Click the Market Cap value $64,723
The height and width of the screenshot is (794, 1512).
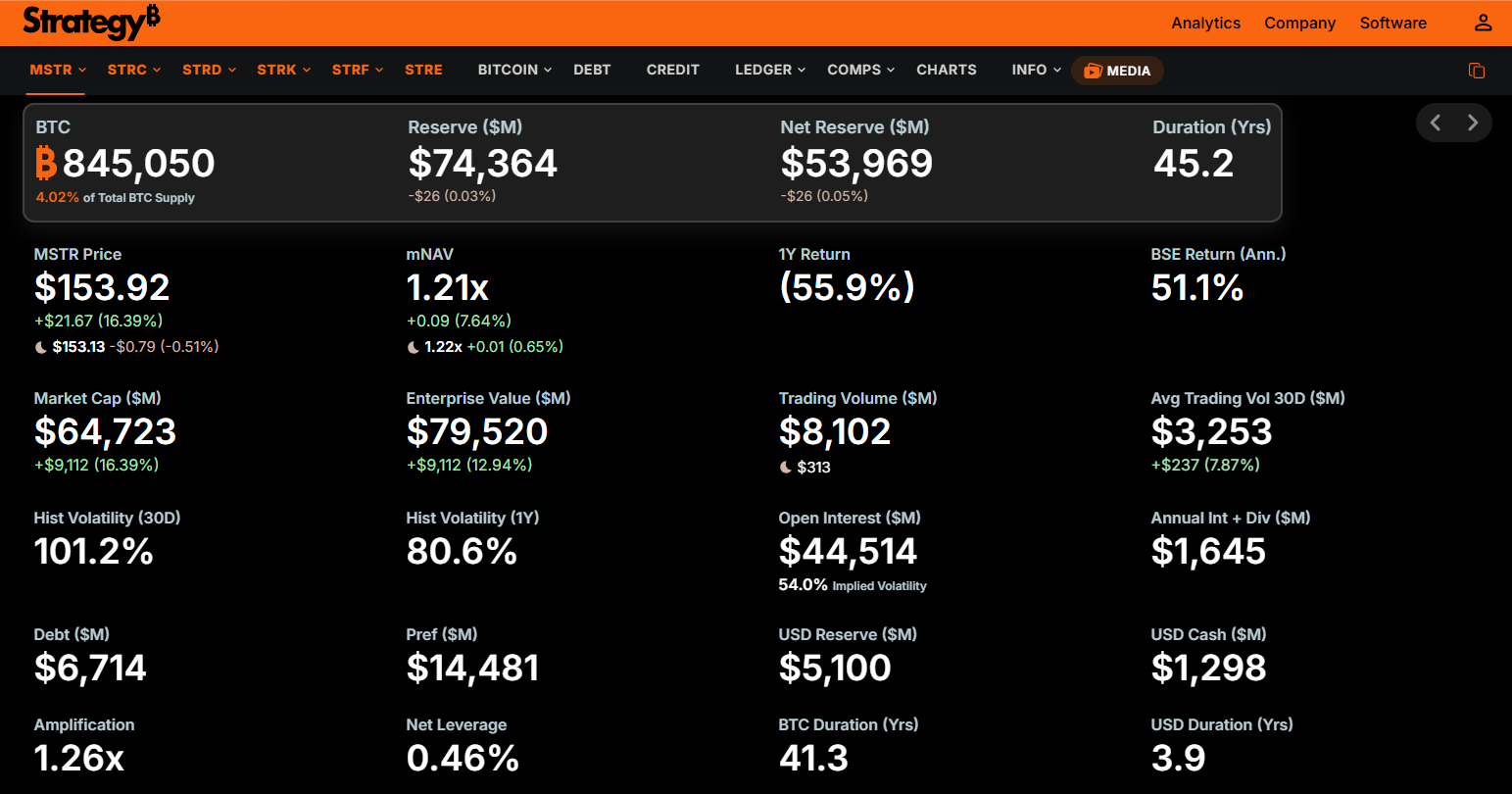point(106,431)
